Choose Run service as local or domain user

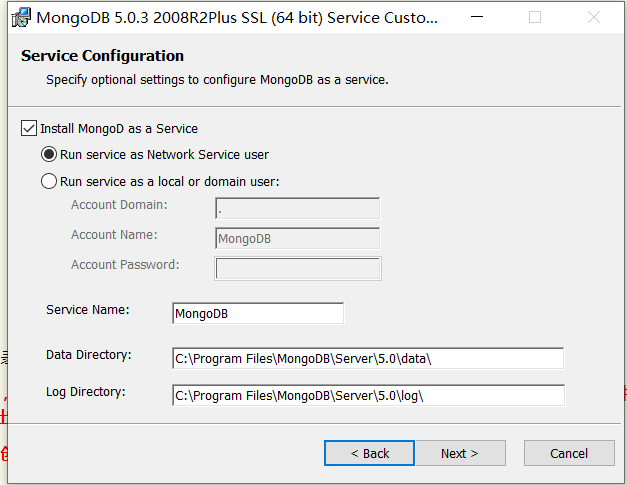(49, 182)
